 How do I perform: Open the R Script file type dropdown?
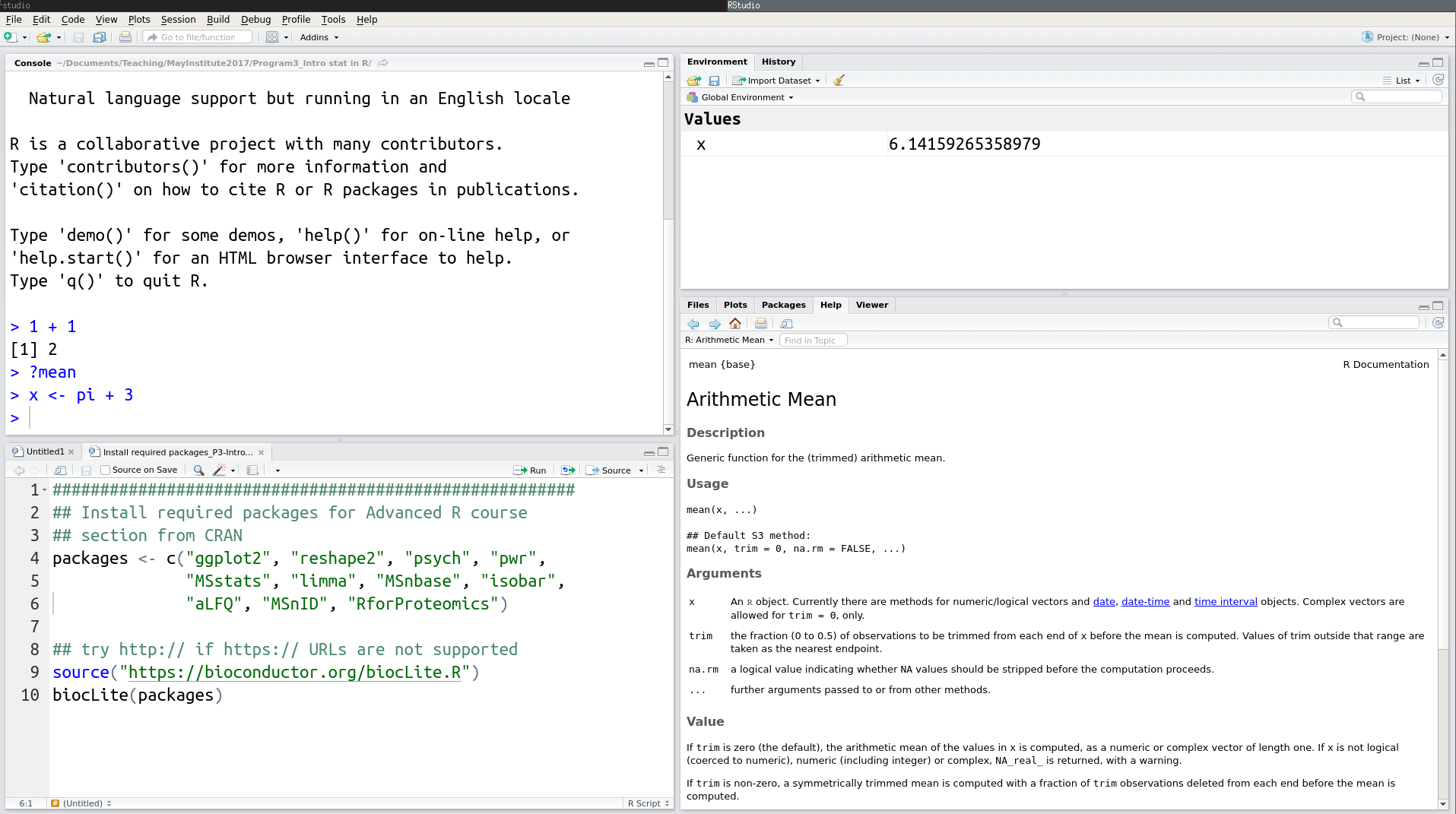(649, 803)
